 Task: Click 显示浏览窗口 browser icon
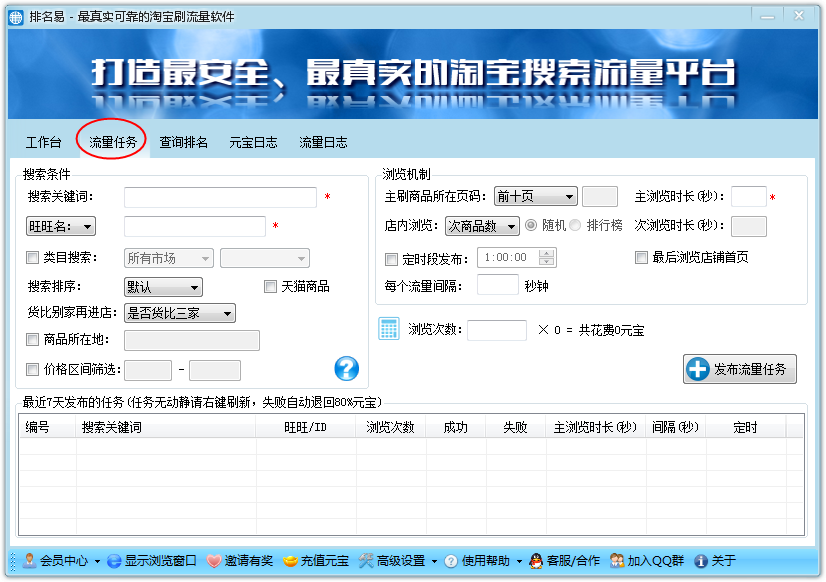coord(114,561)
